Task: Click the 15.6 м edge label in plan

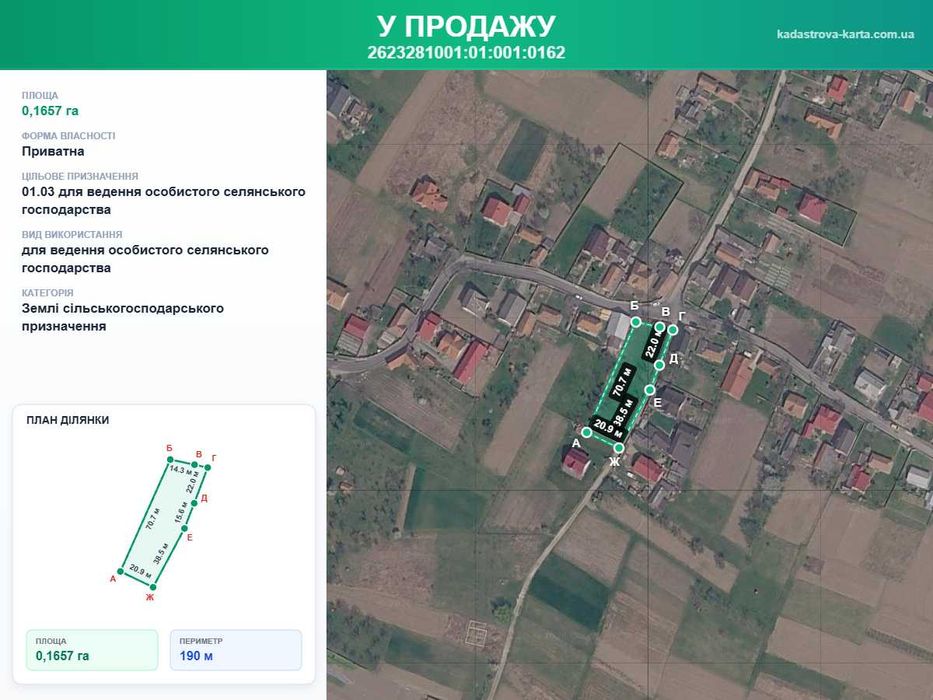Action: (181, 512)
